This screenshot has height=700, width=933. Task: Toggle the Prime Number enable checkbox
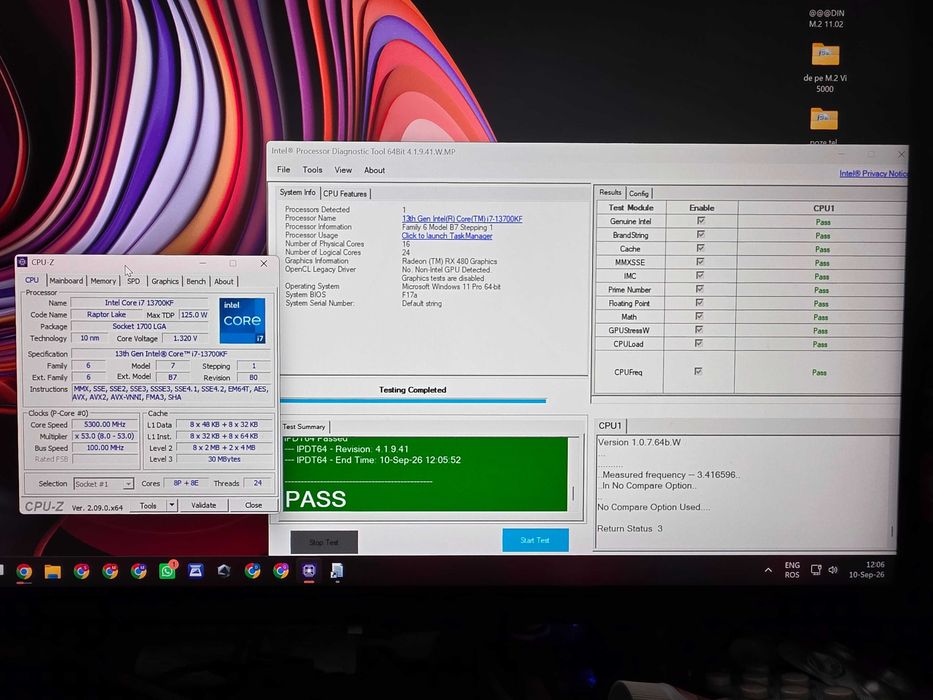(x=700, y=289)
